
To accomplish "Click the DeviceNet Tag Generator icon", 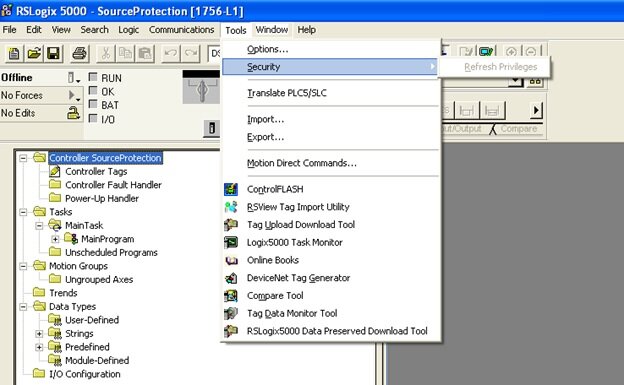I will 231,278.
